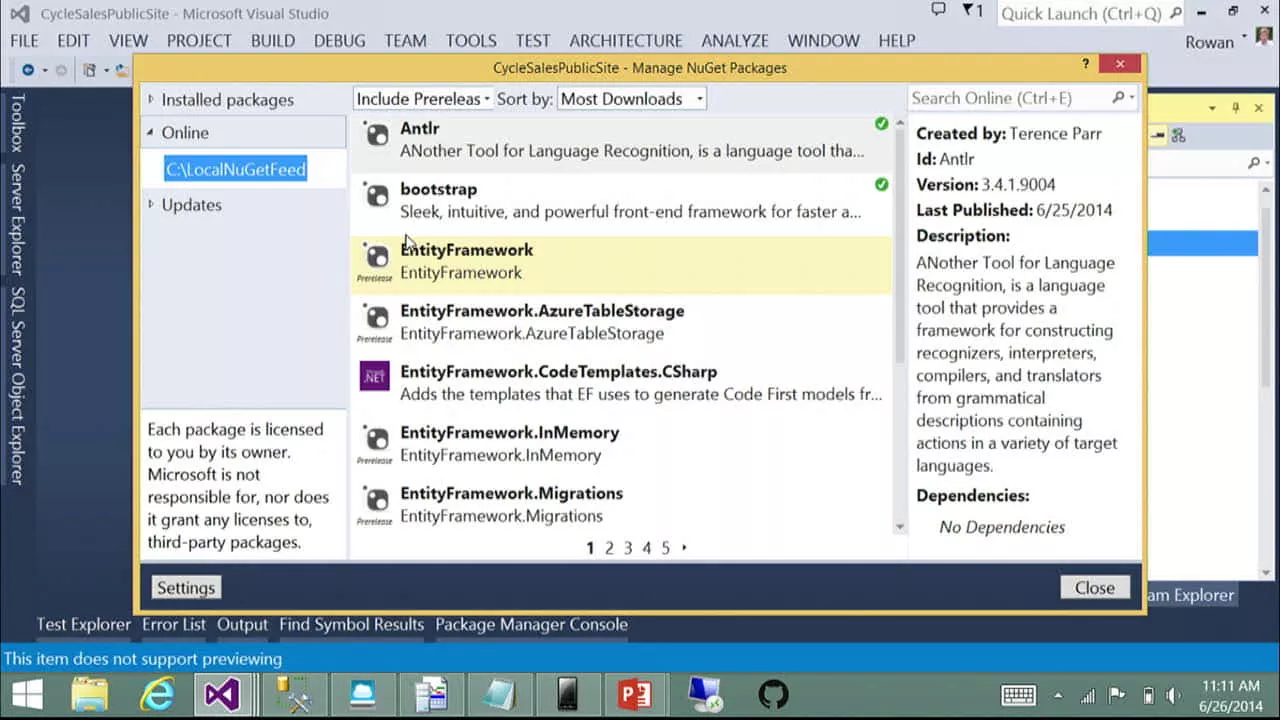Open the Visual Studio feedback speech bubble
The width and height of the screenshot is (1280, 720).
[938, 10]
